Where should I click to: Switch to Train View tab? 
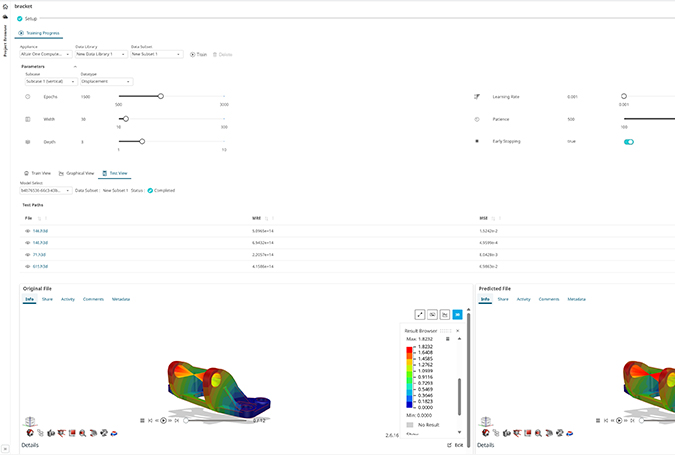point(37,173)
